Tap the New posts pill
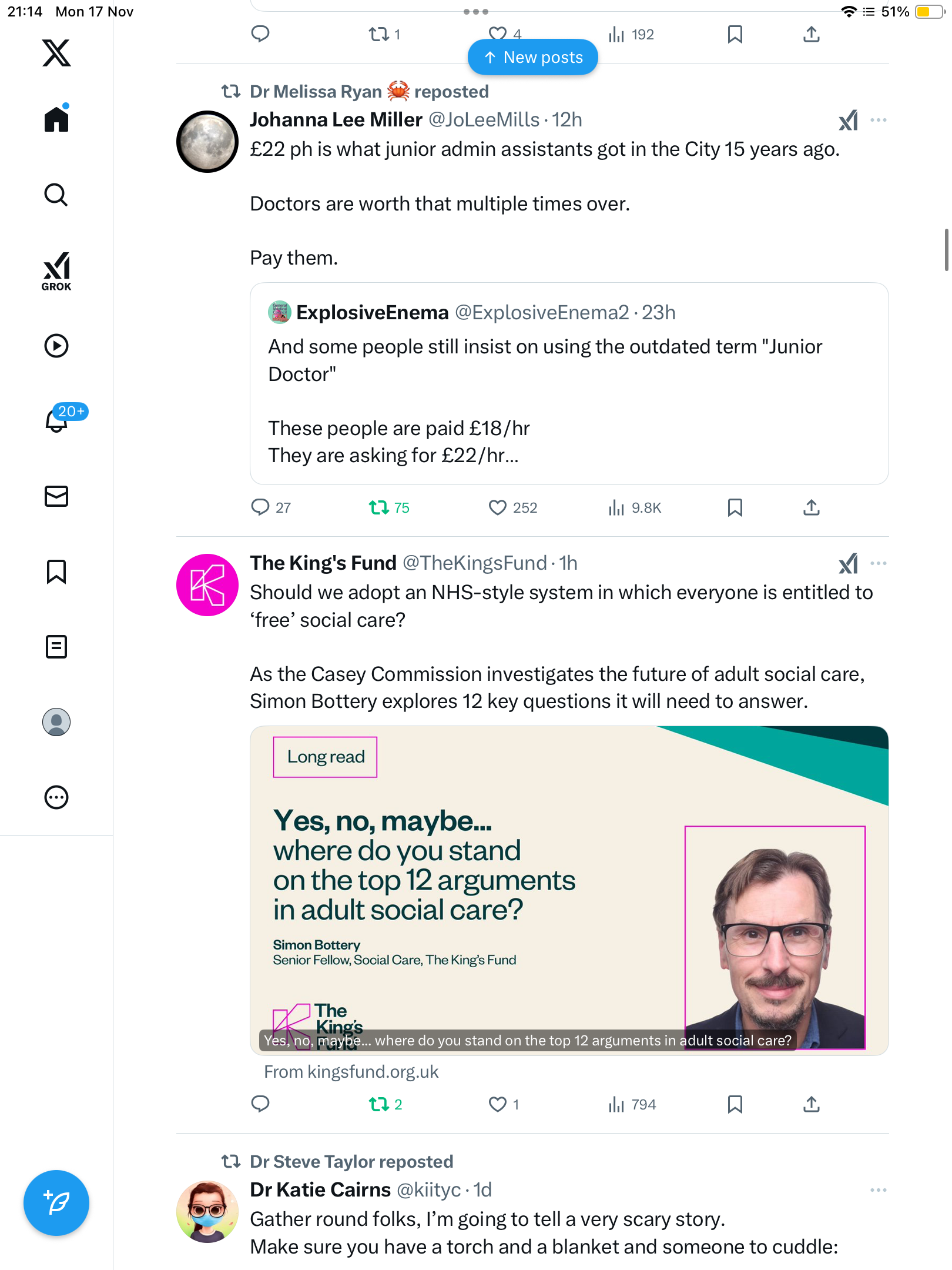 tap(533, 57)
